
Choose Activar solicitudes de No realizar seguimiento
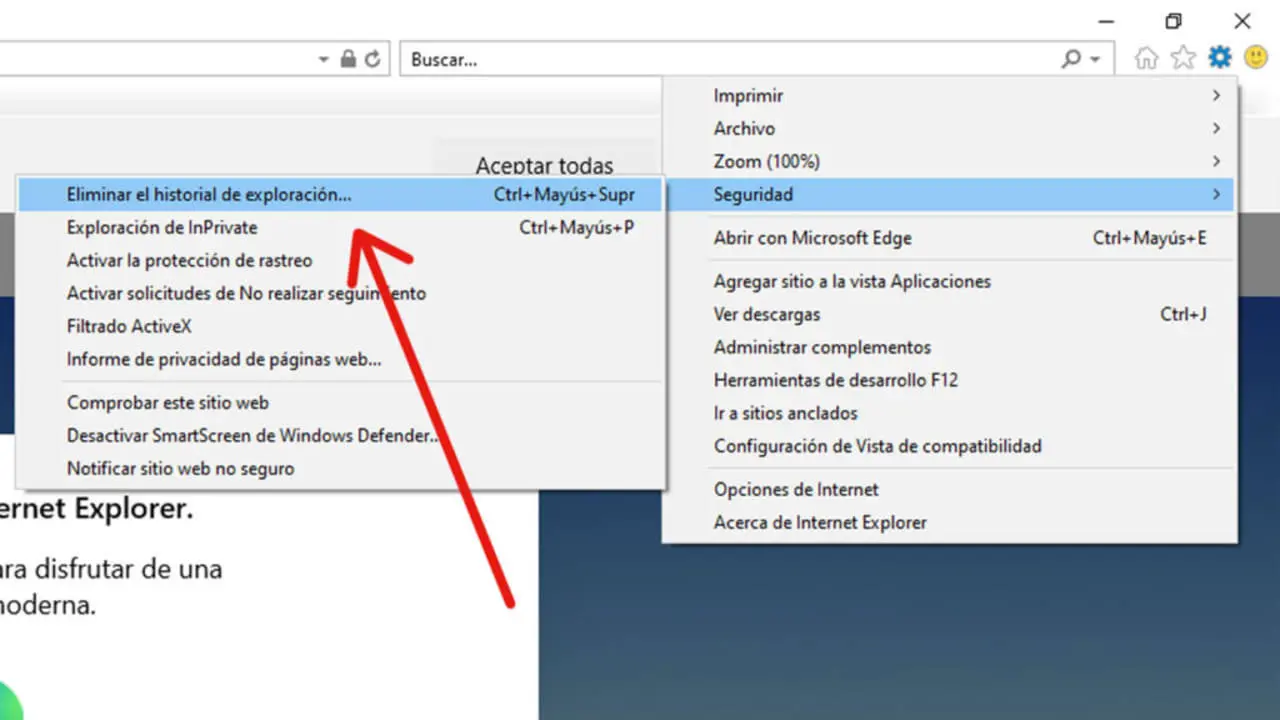[340, 294]
